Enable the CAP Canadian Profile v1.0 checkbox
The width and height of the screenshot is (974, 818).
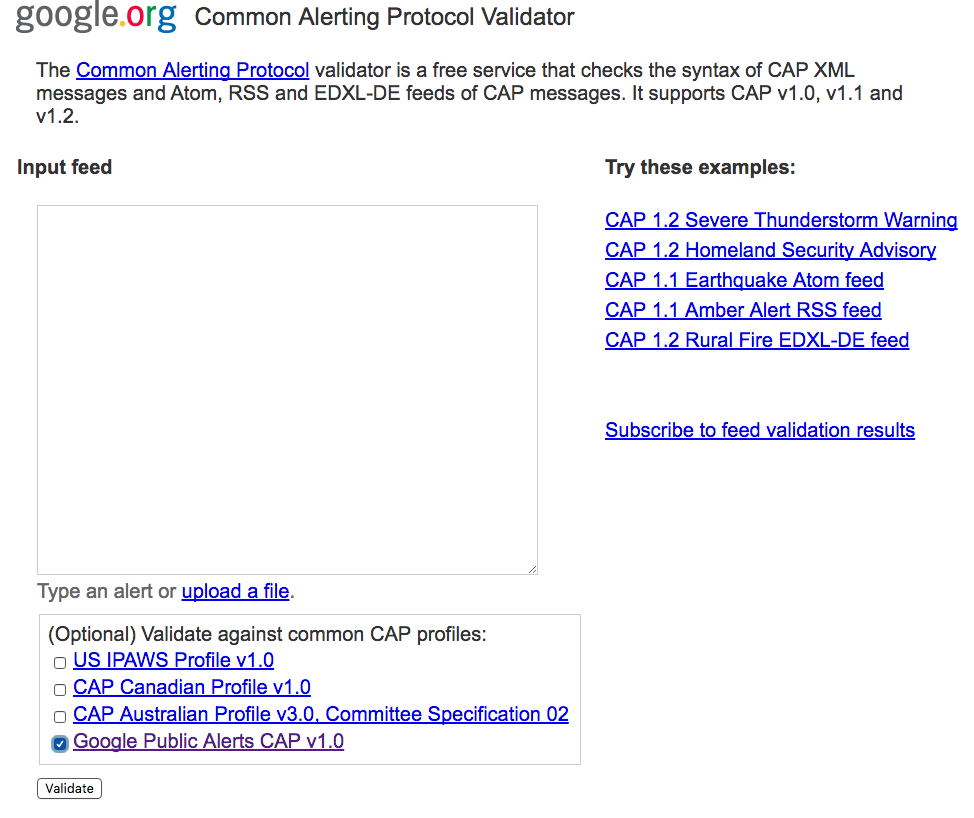point(59,689)
